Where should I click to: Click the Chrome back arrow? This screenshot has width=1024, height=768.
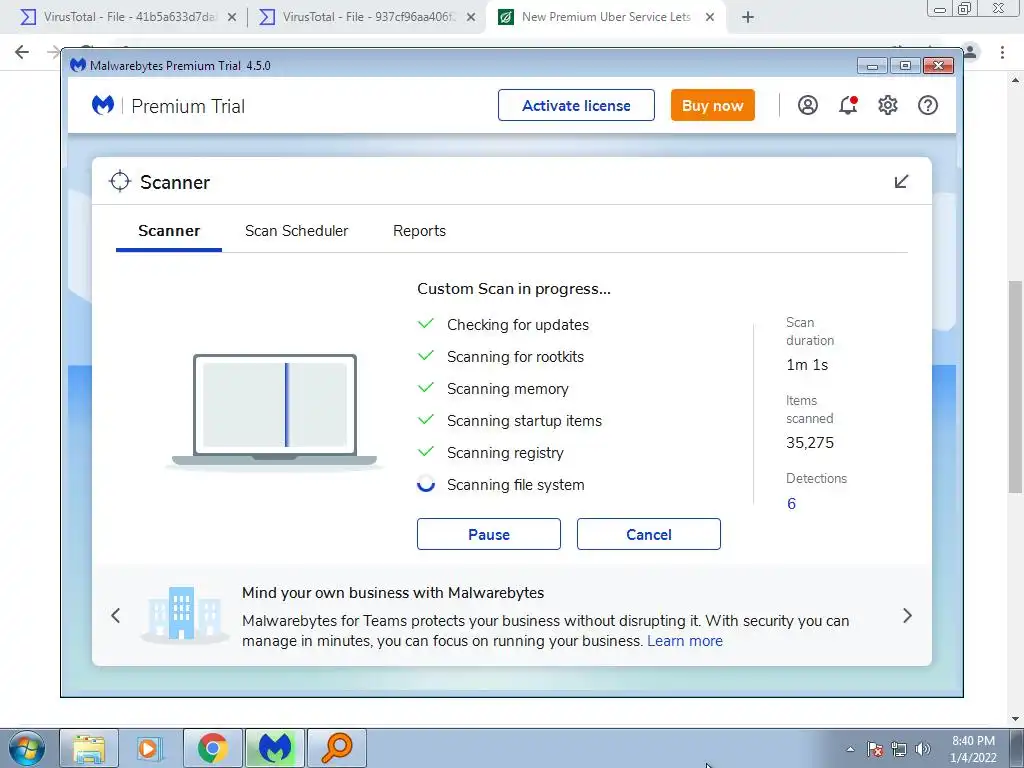coord(22,52)
